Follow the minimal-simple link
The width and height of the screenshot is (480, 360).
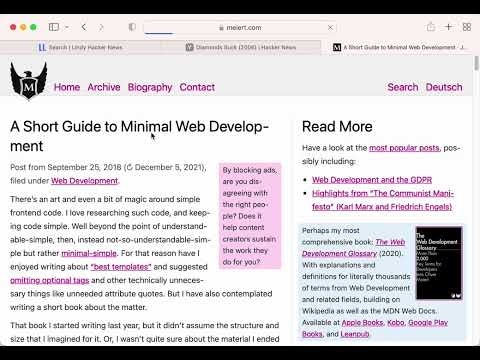pos(89,253)
